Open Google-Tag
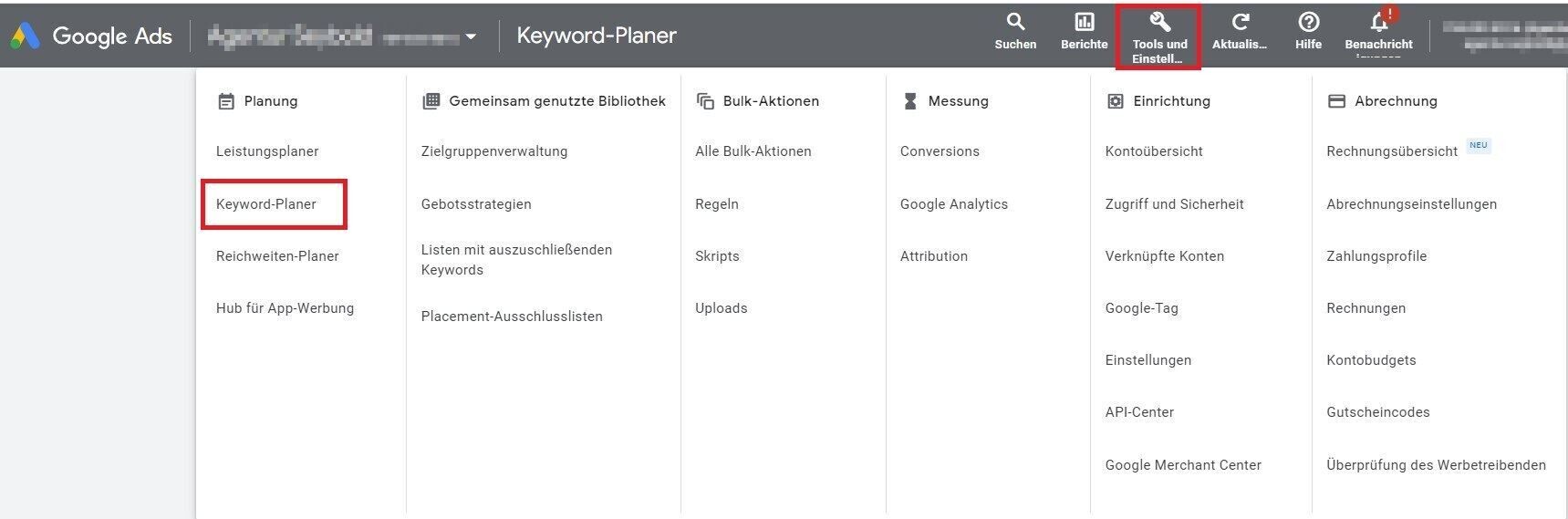This screenshot has width=1568, height=519. click(x=1142, y=308)
